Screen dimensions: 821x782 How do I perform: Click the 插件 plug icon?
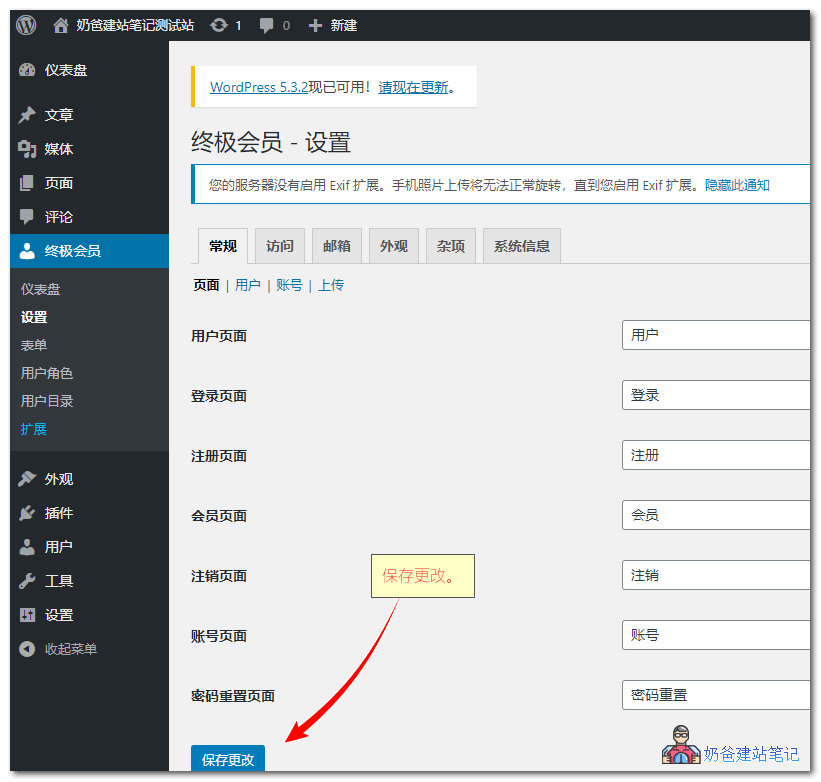pyautogui.click(x=27, y=513)
